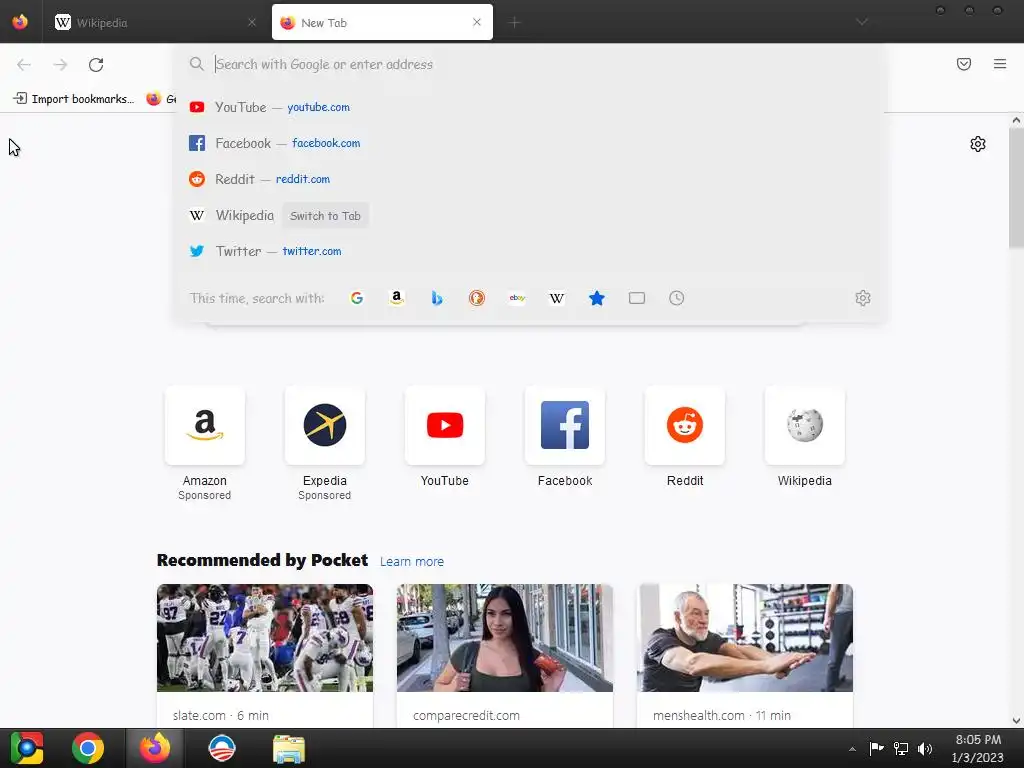Reload the page with refresh icon

[x=96, y=65]
